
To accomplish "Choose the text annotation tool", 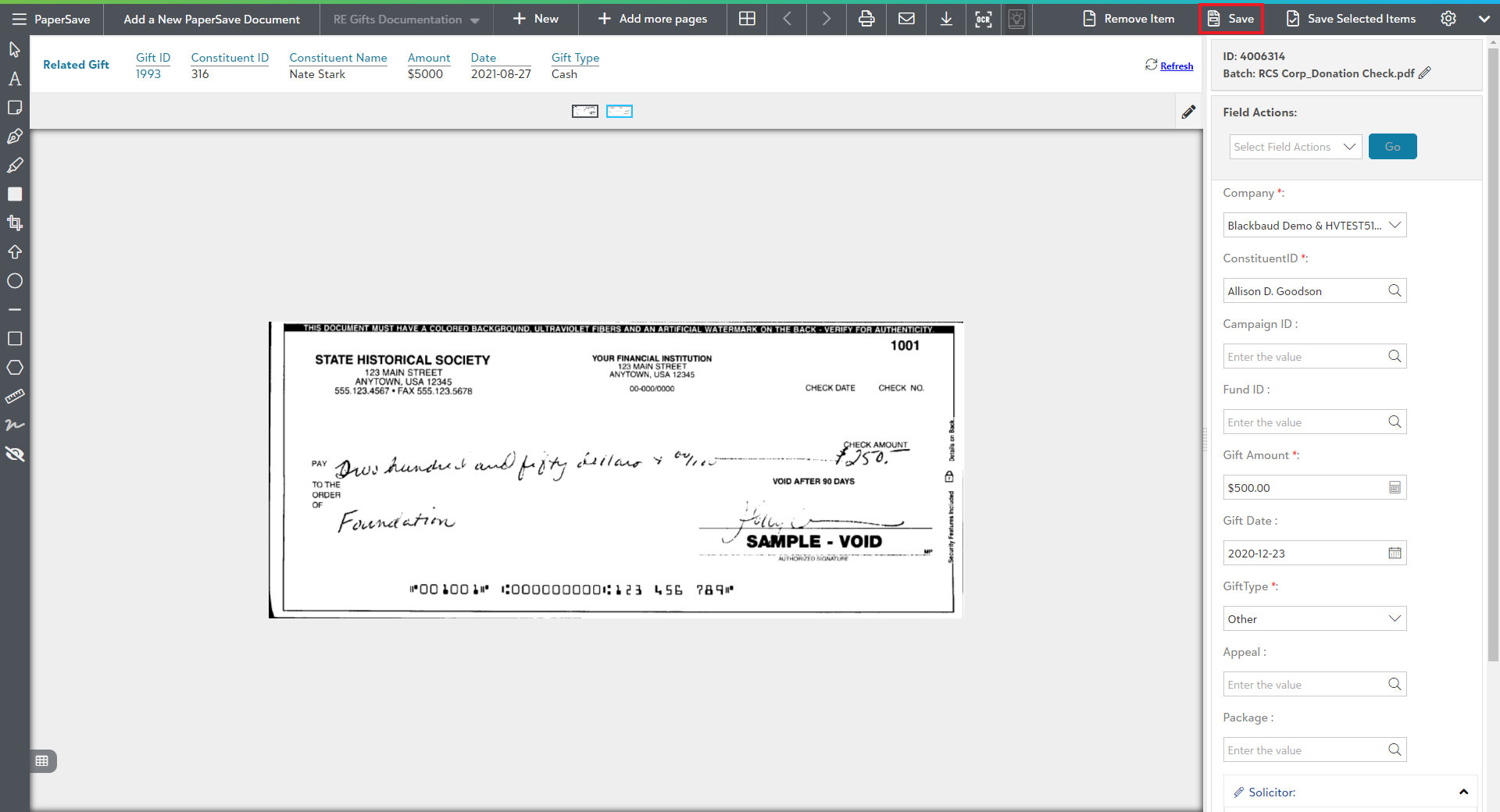I will click(15, 79).
